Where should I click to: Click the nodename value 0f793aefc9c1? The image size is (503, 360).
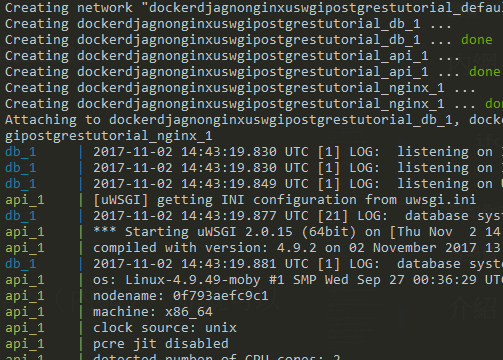pyautogui.click(x=220, y=296)
